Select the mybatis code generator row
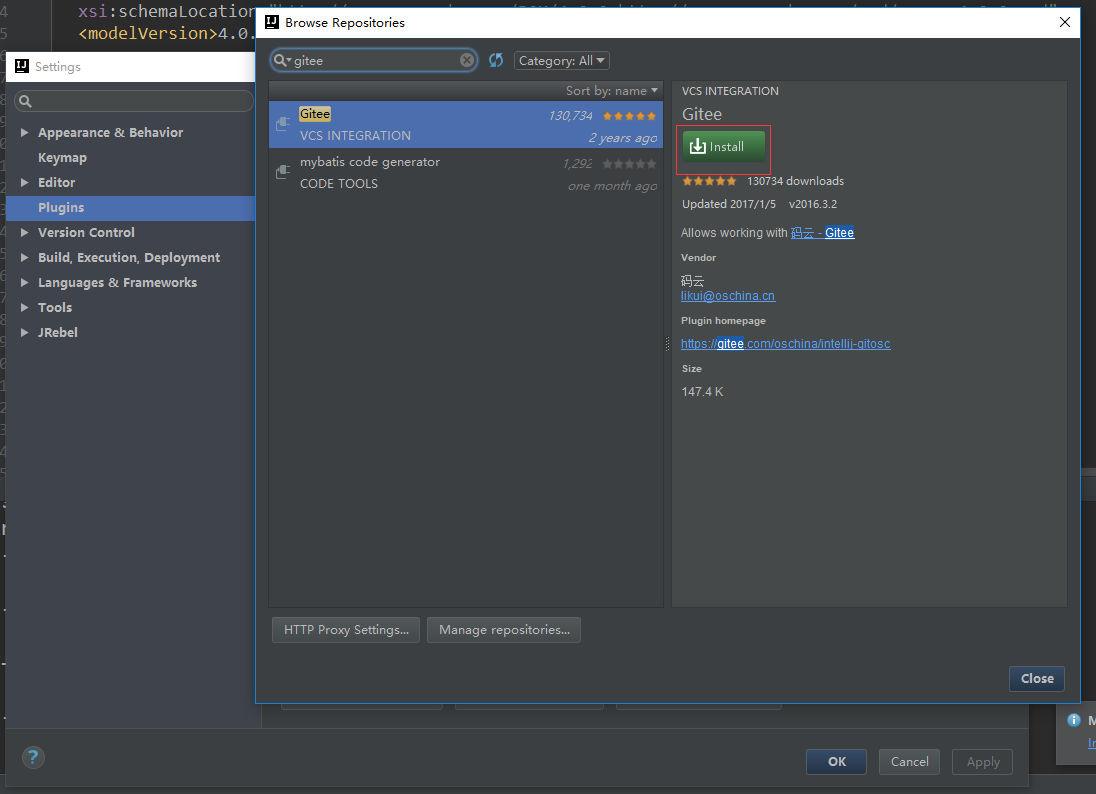The image size is (1096, 794). pyautogui.click(x=466, y=173)
